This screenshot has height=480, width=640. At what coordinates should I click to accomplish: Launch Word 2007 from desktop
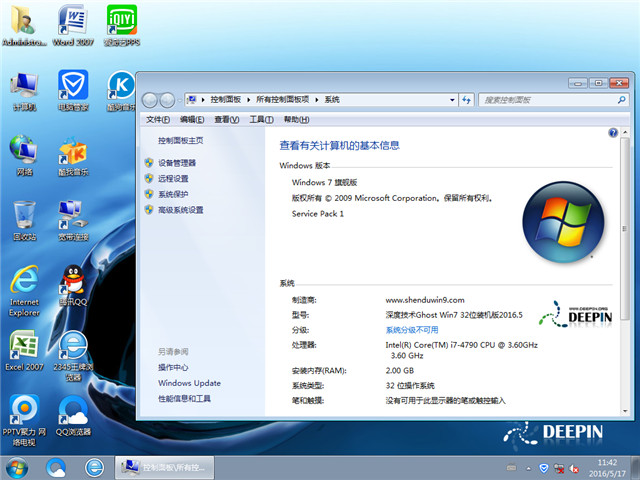[73, 25]
